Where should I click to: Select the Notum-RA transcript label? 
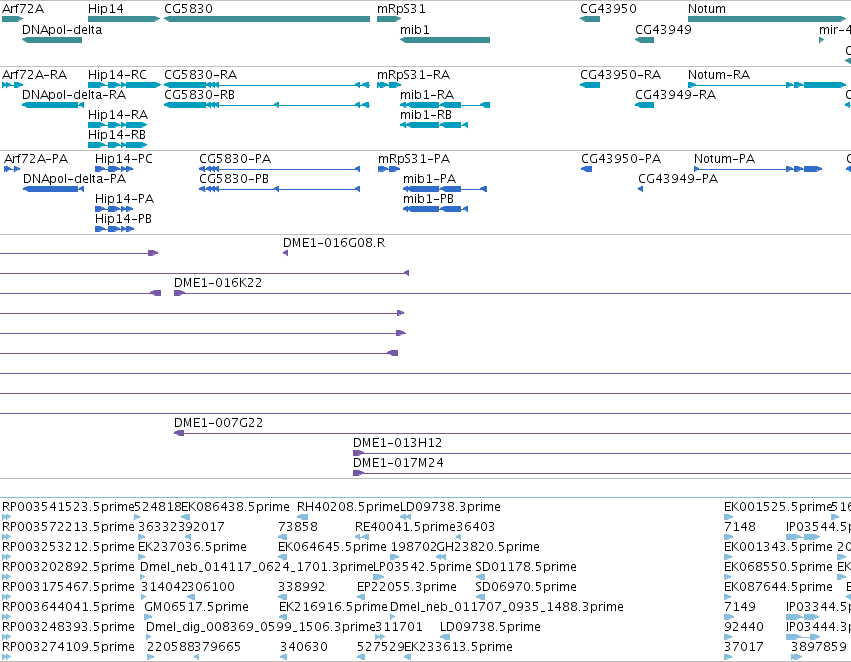point(719,75)
